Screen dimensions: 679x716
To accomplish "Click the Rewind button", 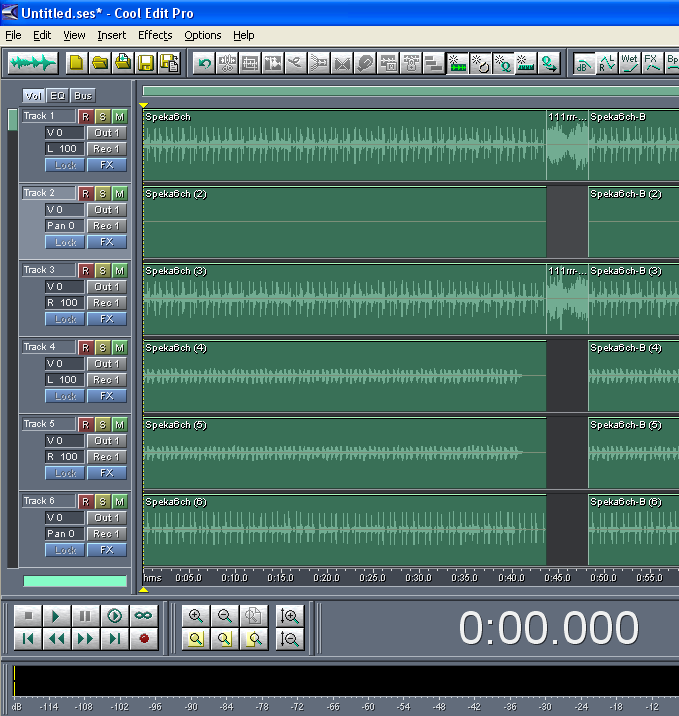I will pos(56,638).
